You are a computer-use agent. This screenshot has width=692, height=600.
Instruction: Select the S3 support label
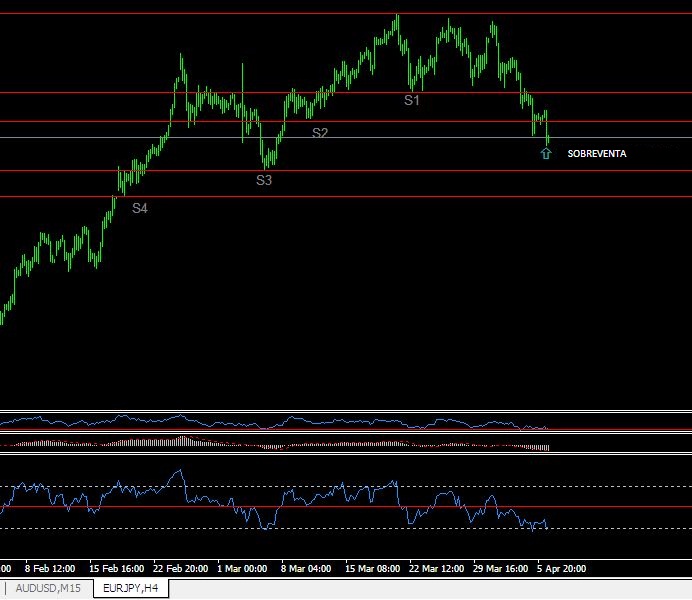coord(264,180)
